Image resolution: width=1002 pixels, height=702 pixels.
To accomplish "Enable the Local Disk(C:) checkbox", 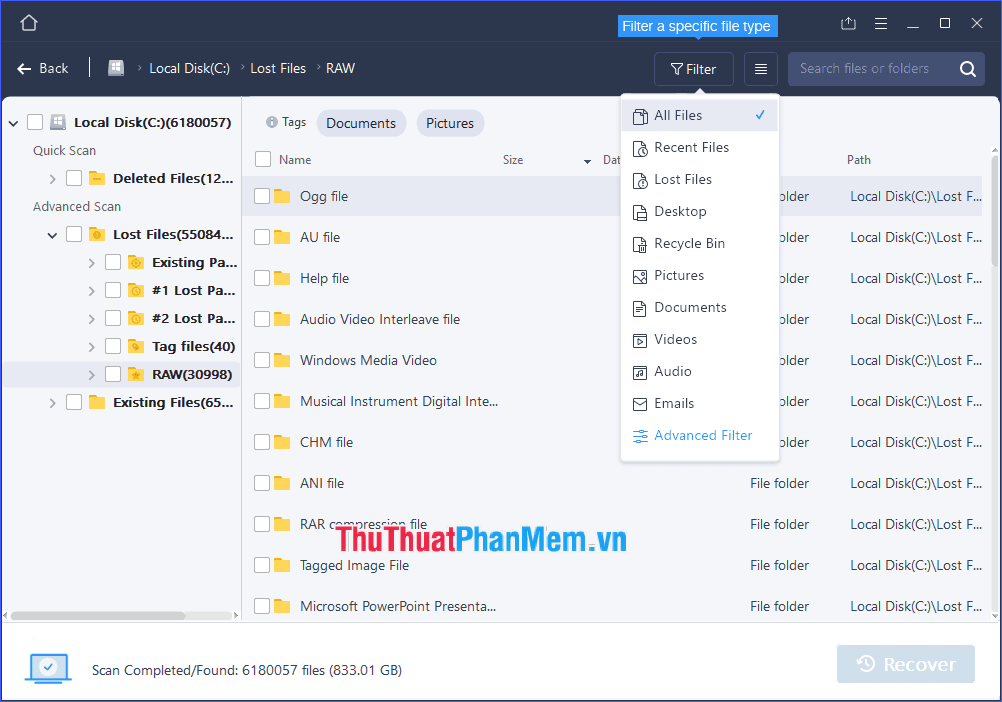I will point(35,121).
